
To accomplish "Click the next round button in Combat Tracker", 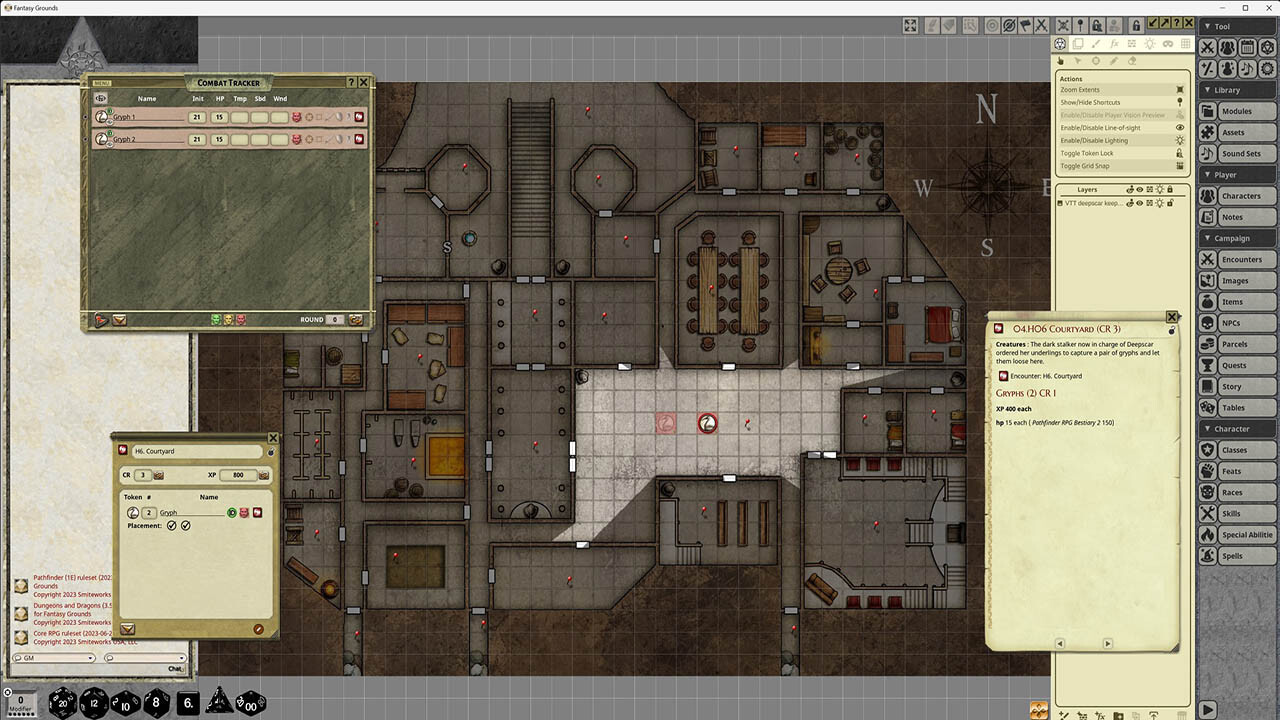I will [356, 320].
